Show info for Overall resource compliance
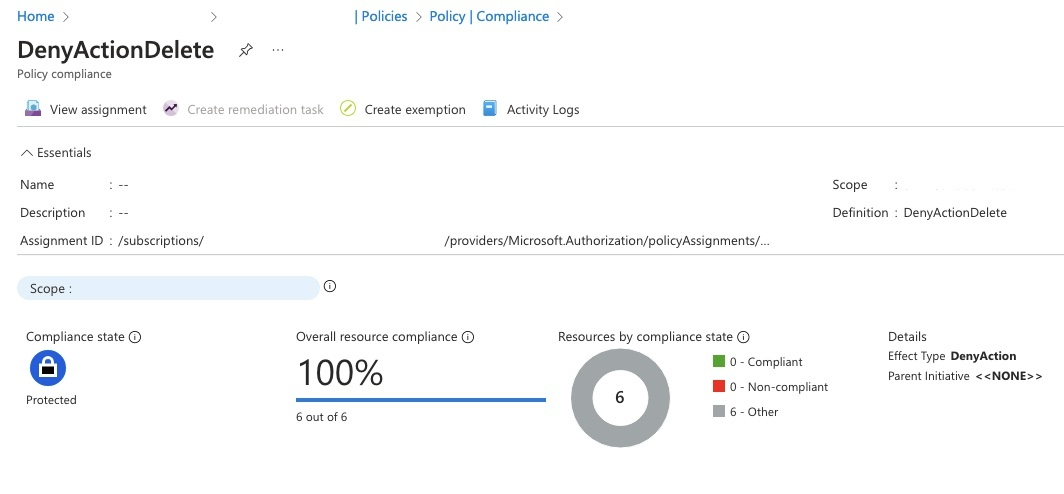The height and width of the screenshot is (494, 1064). [468, 337]
